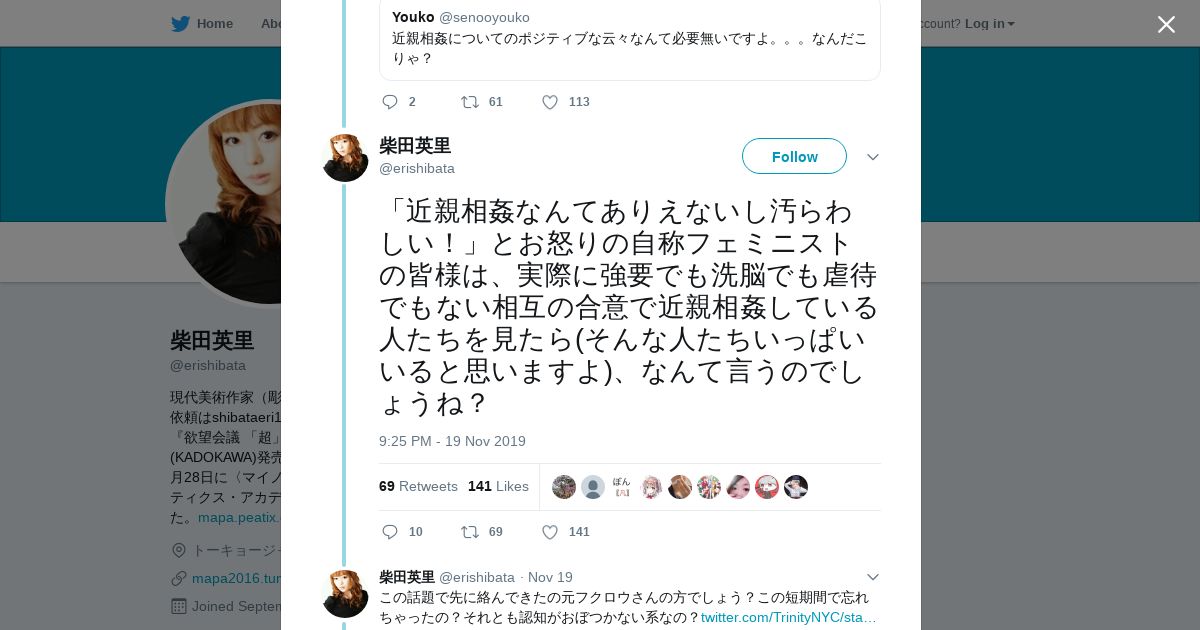Open the twitter.com/TrinityNYC link in the reply
The width and height of the screenshot is (1200, 630).
[788, 618]
